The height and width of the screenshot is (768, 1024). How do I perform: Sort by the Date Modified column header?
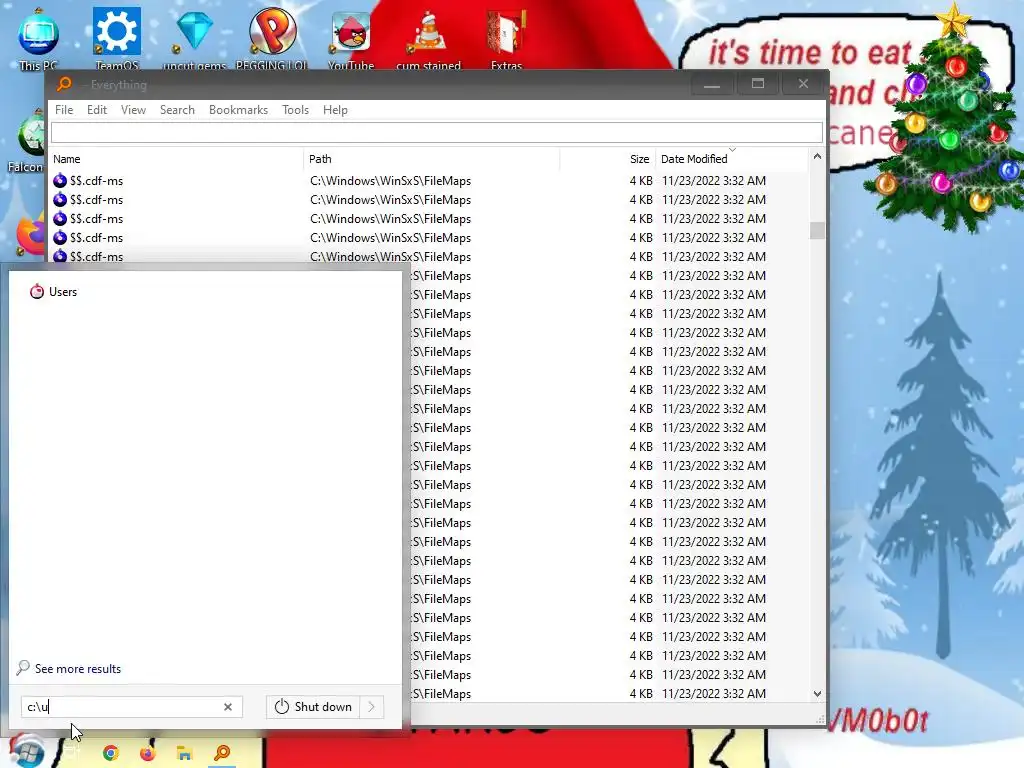tap(731, 159)
